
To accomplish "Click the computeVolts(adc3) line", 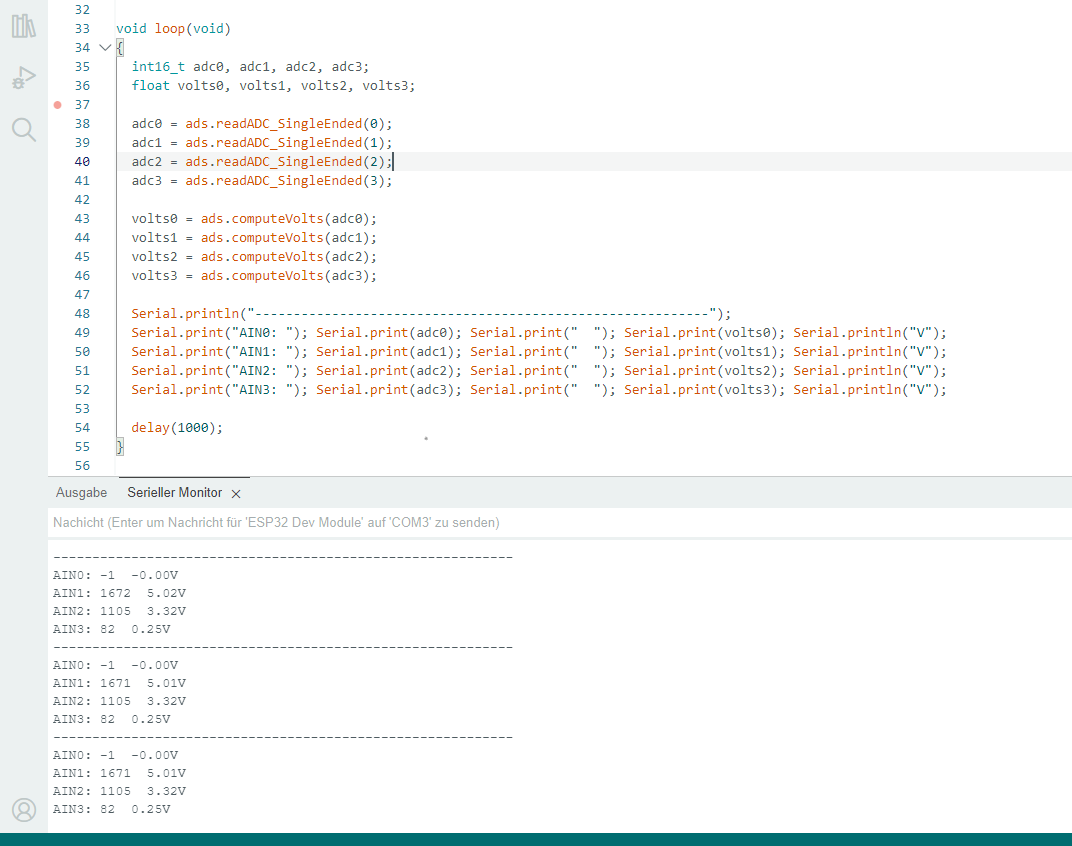I will [254, 276].
